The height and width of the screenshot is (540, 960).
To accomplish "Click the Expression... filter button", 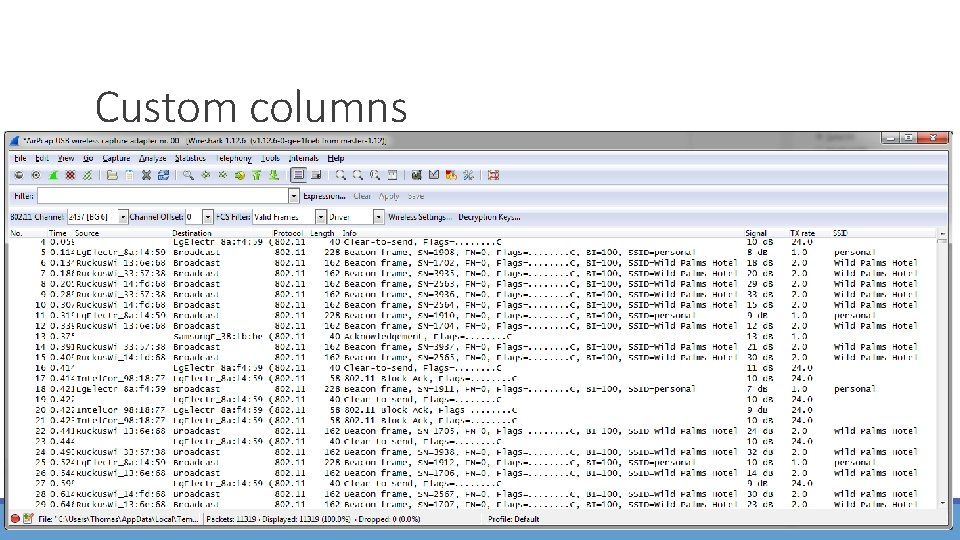I will [324, 196].
